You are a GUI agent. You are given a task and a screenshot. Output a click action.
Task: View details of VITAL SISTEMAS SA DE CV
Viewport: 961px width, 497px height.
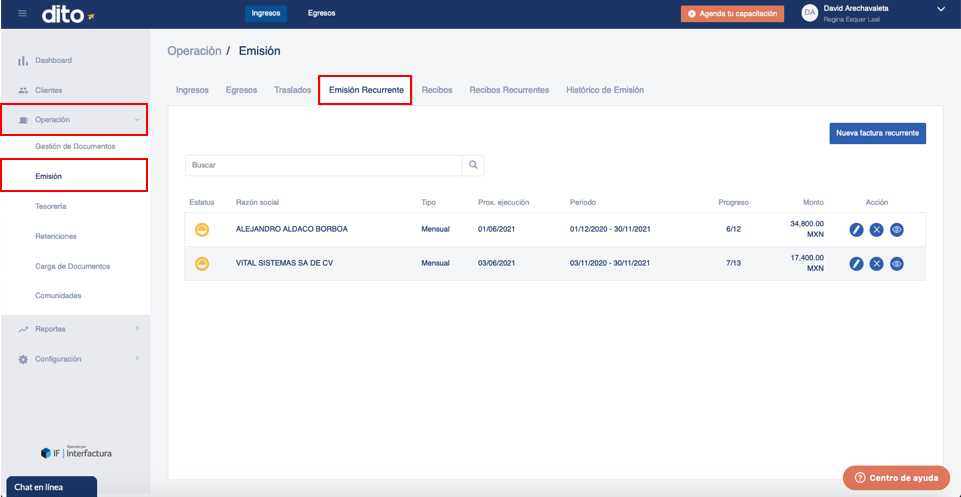pyautogui.click(x=897, y=264)
